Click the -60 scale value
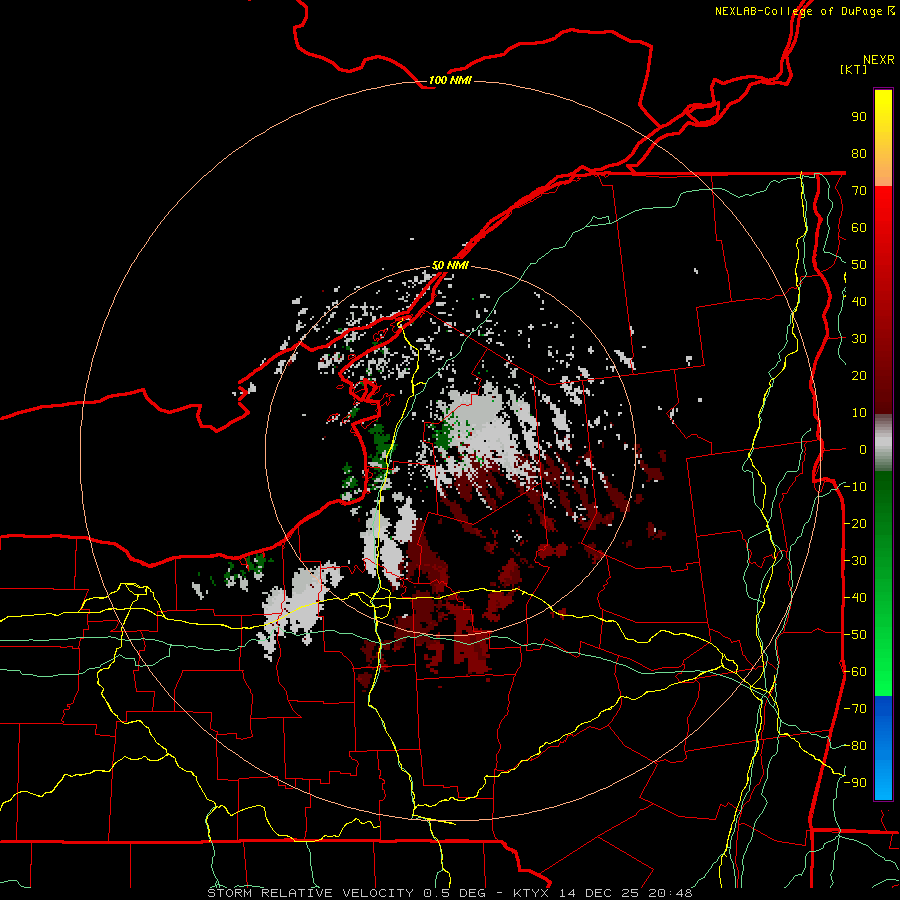 click(855, 672)
